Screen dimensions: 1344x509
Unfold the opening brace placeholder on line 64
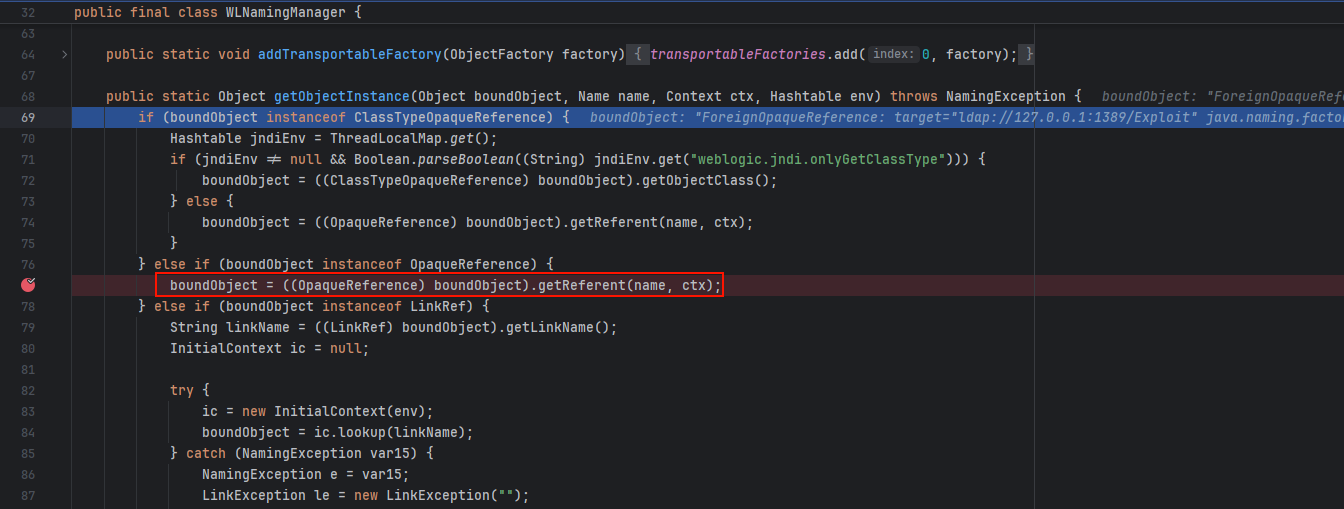tap(637, 54)
